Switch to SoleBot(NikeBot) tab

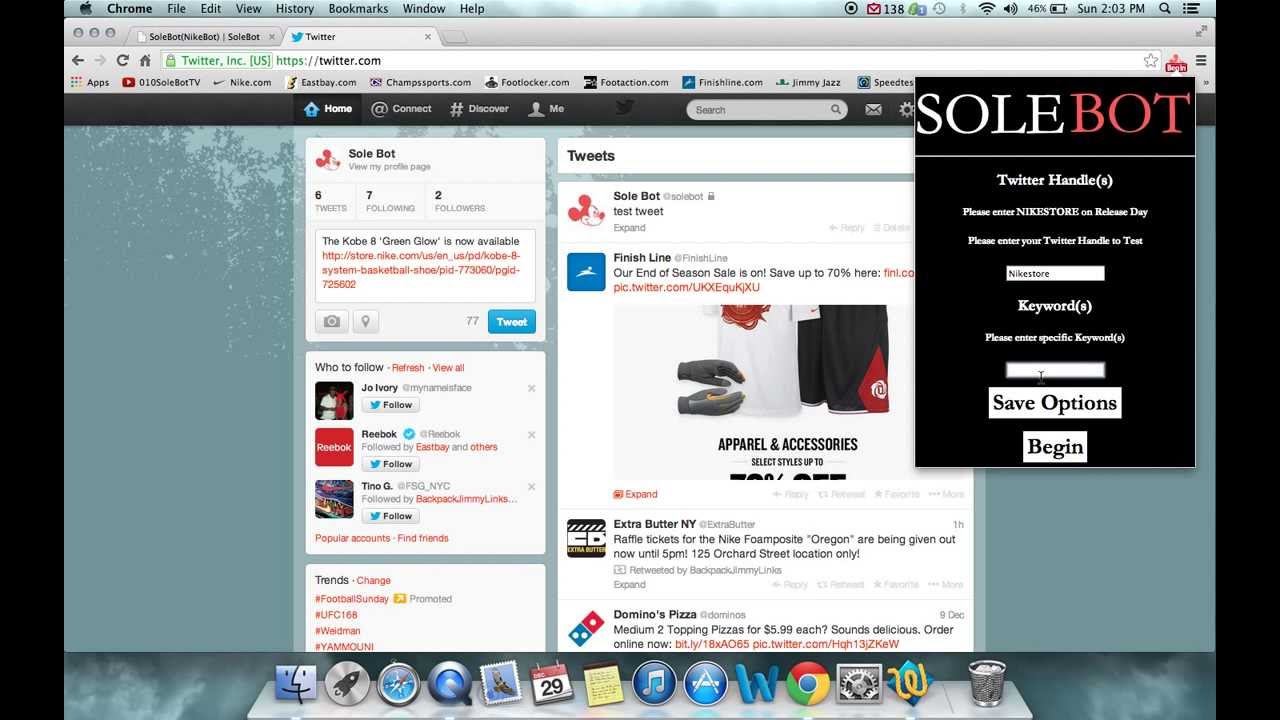pos(205,36)
